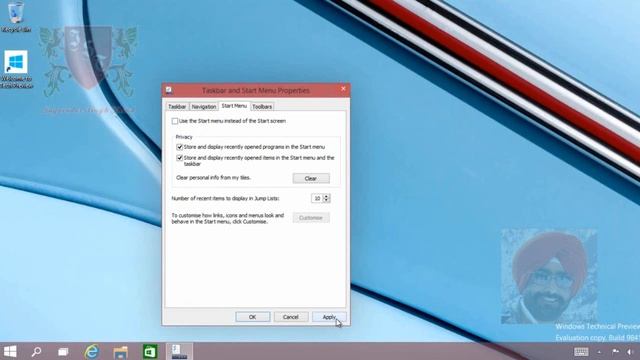
Task: Decrease Jump Lists recent items count
Action: point(326,200)
